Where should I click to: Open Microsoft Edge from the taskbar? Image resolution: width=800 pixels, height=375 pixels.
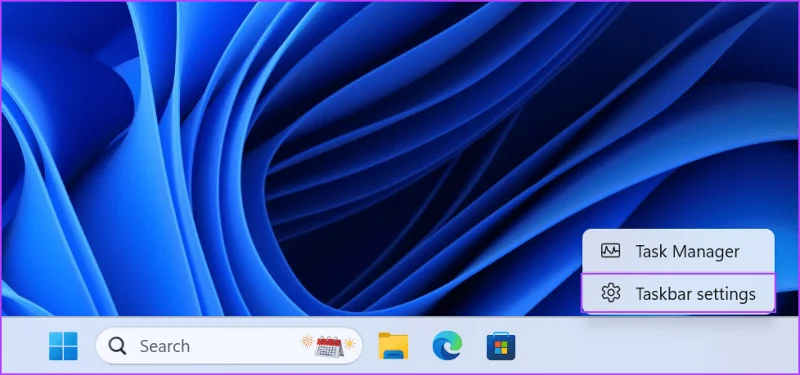click(x=447, y=346)
